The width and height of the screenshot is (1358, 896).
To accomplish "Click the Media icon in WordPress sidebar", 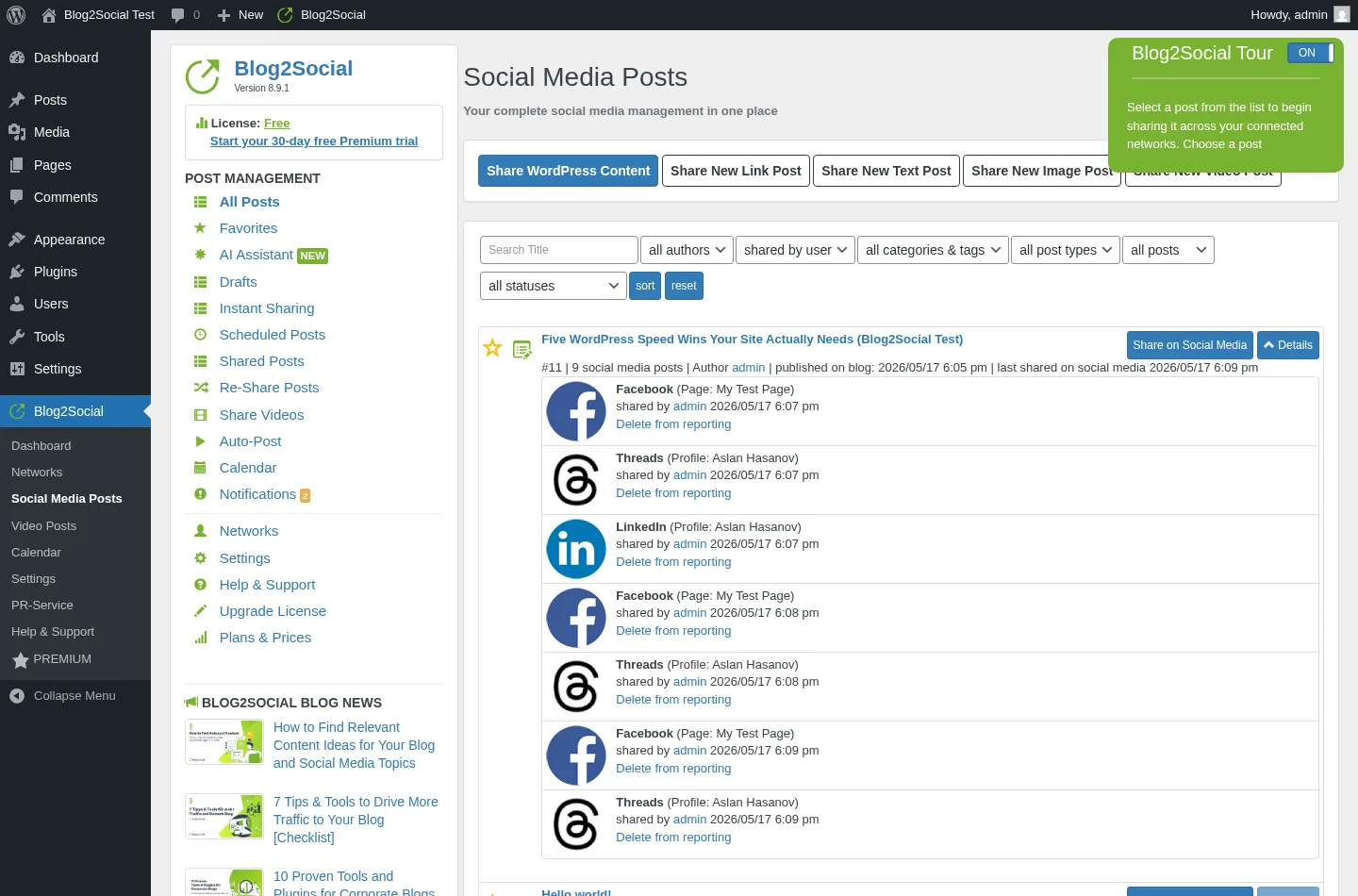I will click(x=17, y=132).
